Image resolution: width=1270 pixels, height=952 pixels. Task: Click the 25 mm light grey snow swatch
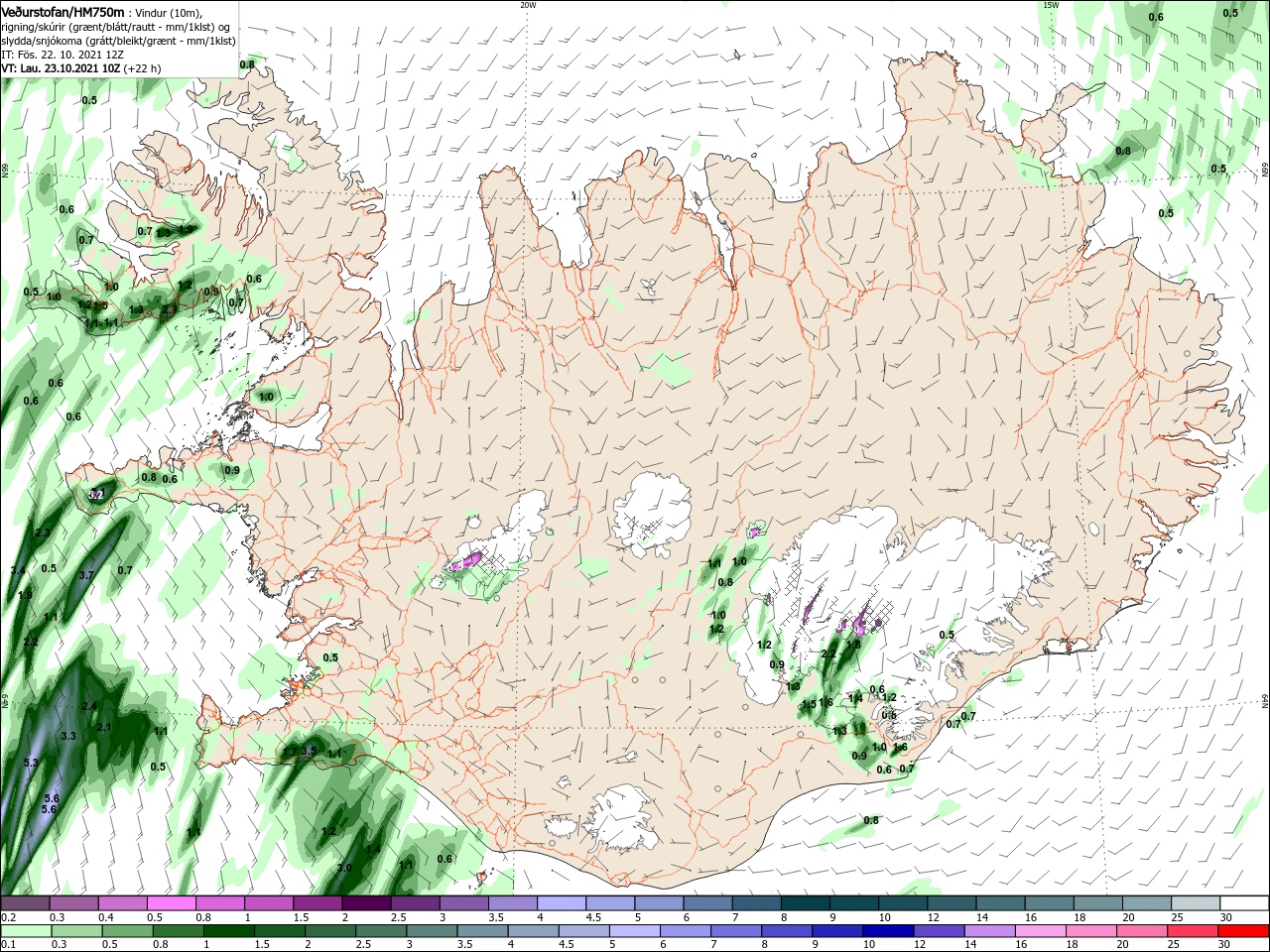[1197, 903]
